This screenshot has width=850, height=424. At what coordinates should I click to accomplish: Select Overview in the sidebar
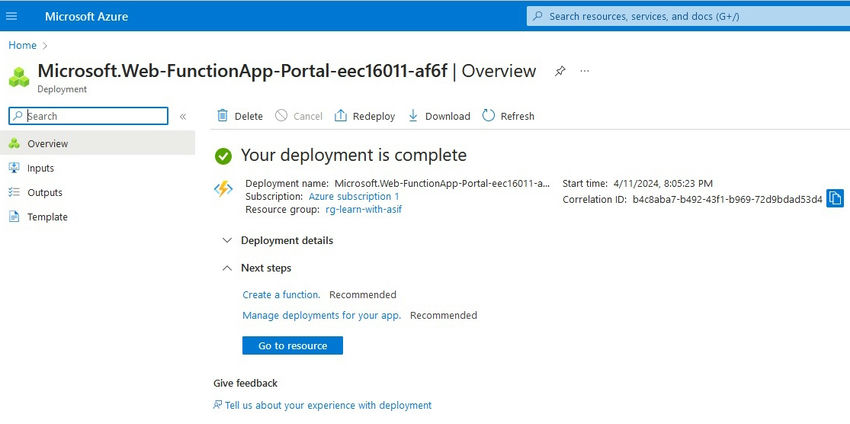pyautogui.click(x=48, y=144)
